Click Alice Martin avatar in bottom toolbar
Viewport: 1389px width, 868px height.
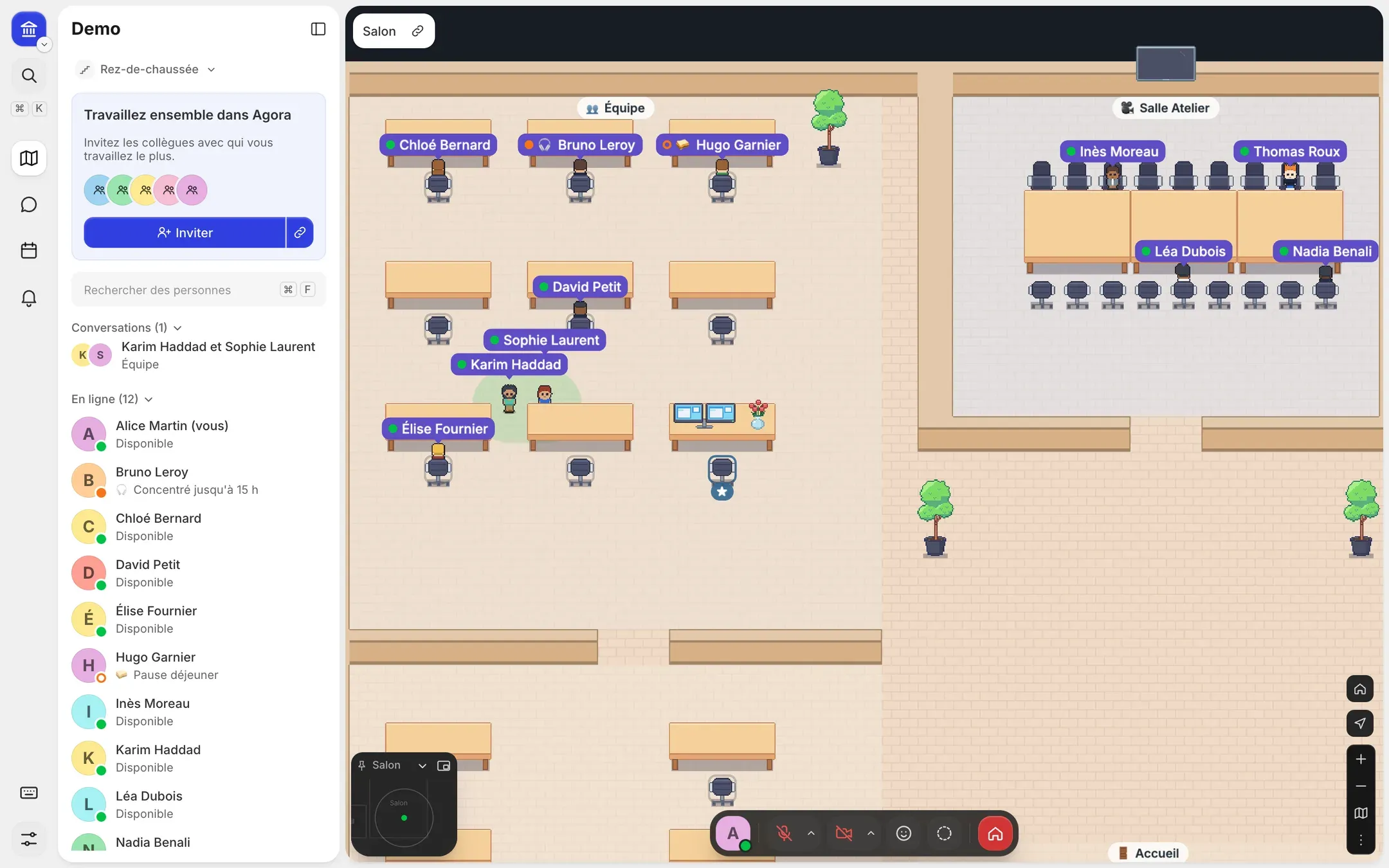[733, 833]
